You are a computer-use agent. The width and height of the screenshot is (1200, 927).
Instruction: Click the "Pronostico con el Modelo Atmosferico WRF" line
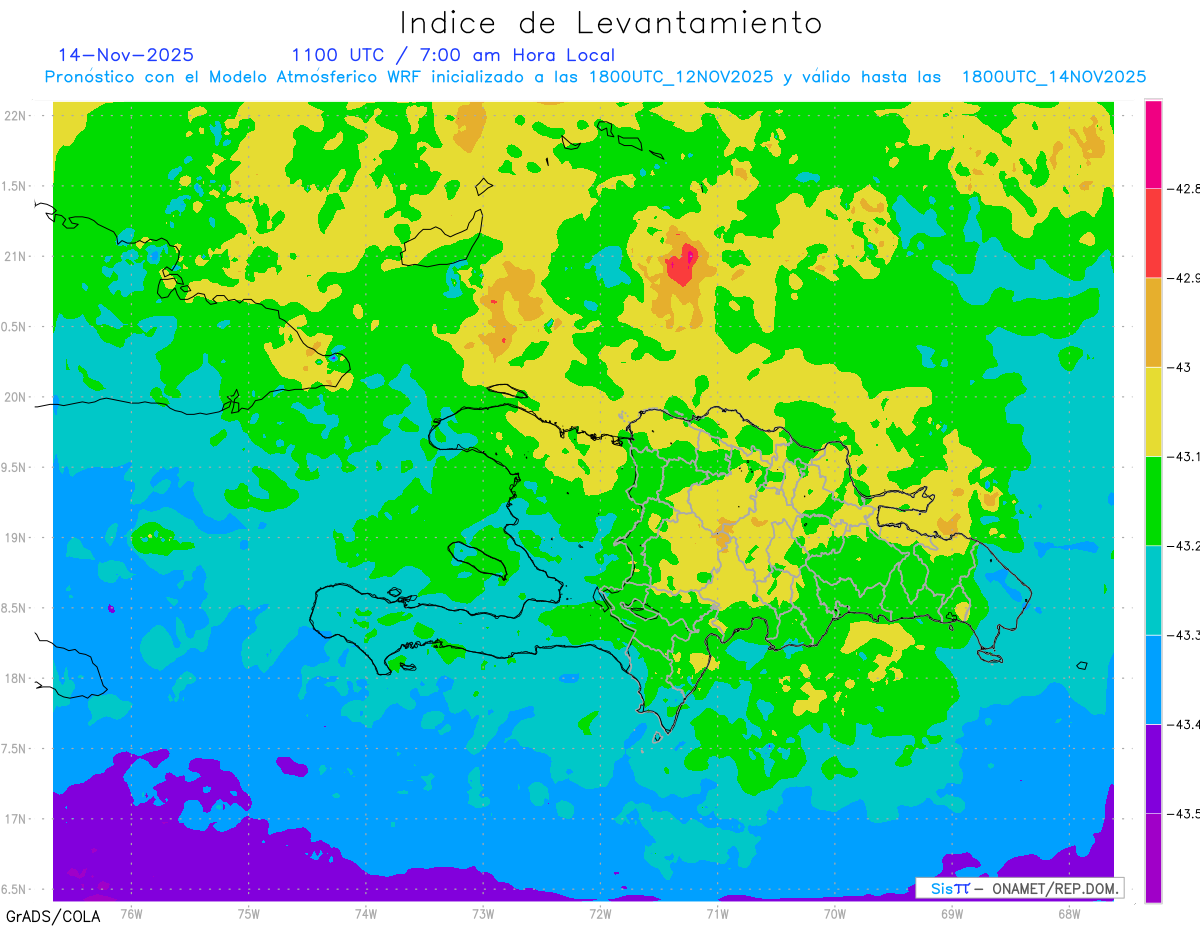595,77
